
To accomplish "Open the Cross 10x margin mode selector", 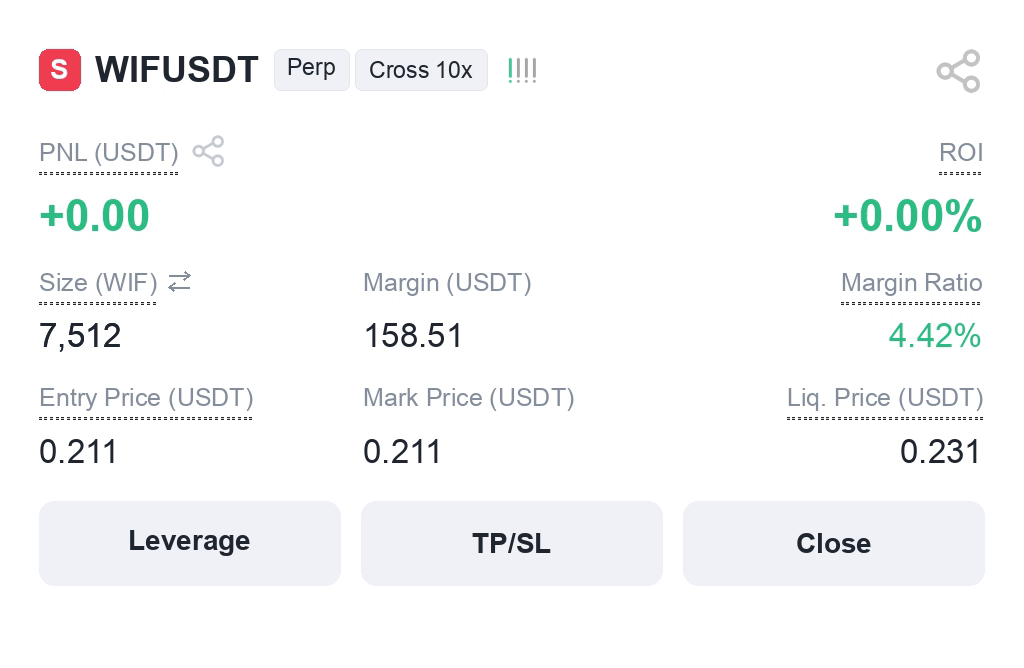I will pyautogui.click(x=421, y=70).
